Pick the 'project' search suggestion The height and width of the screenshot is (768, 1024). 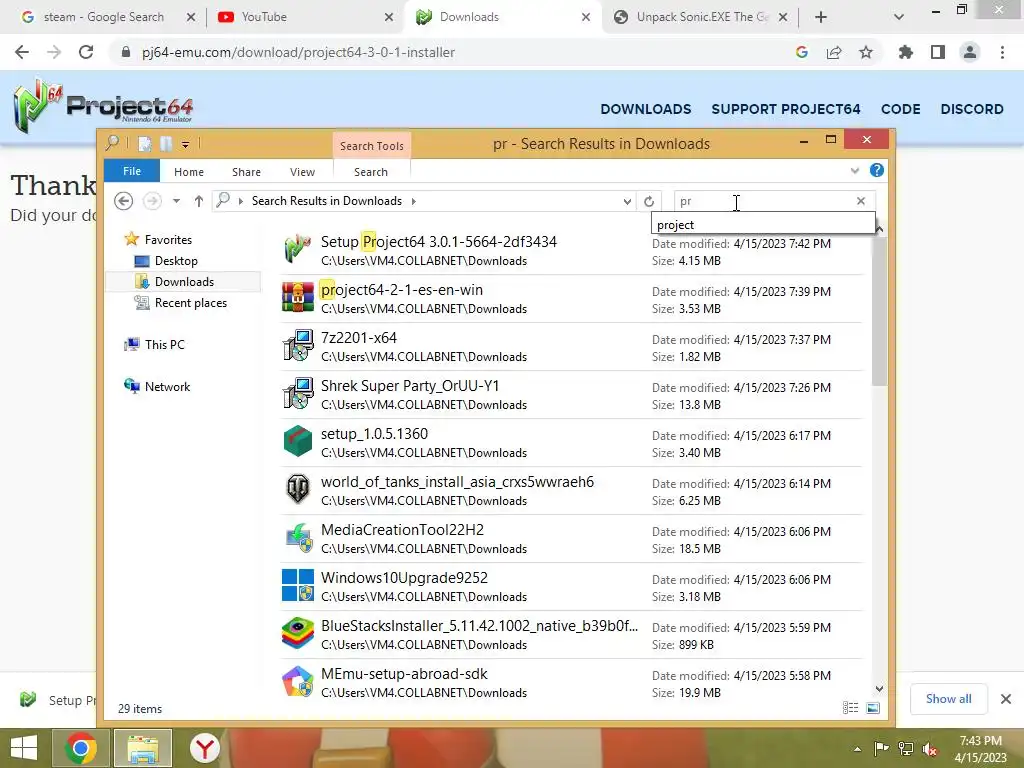763,225
